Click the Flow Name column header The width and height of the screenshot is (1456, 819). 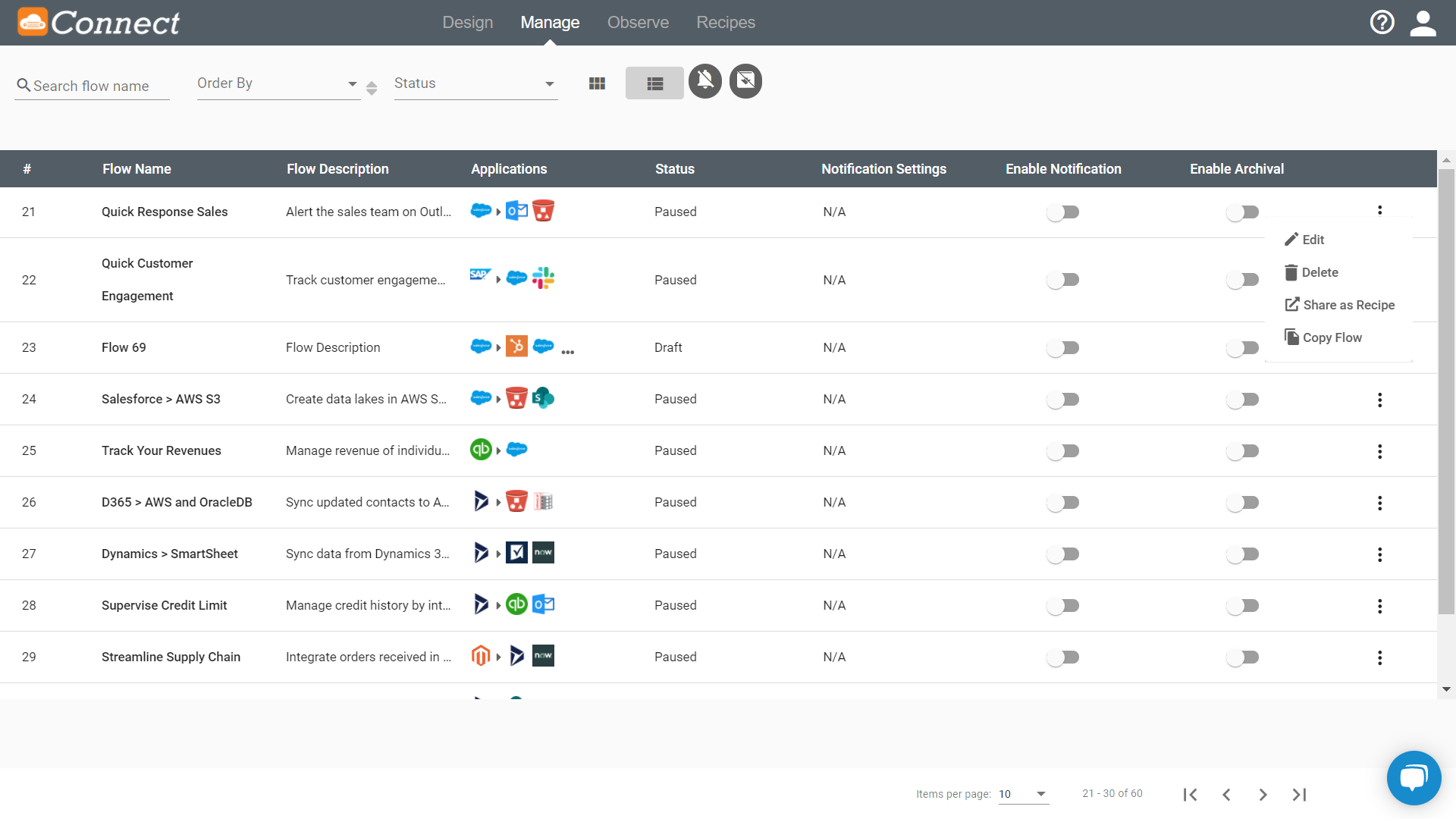coord(136,169)
